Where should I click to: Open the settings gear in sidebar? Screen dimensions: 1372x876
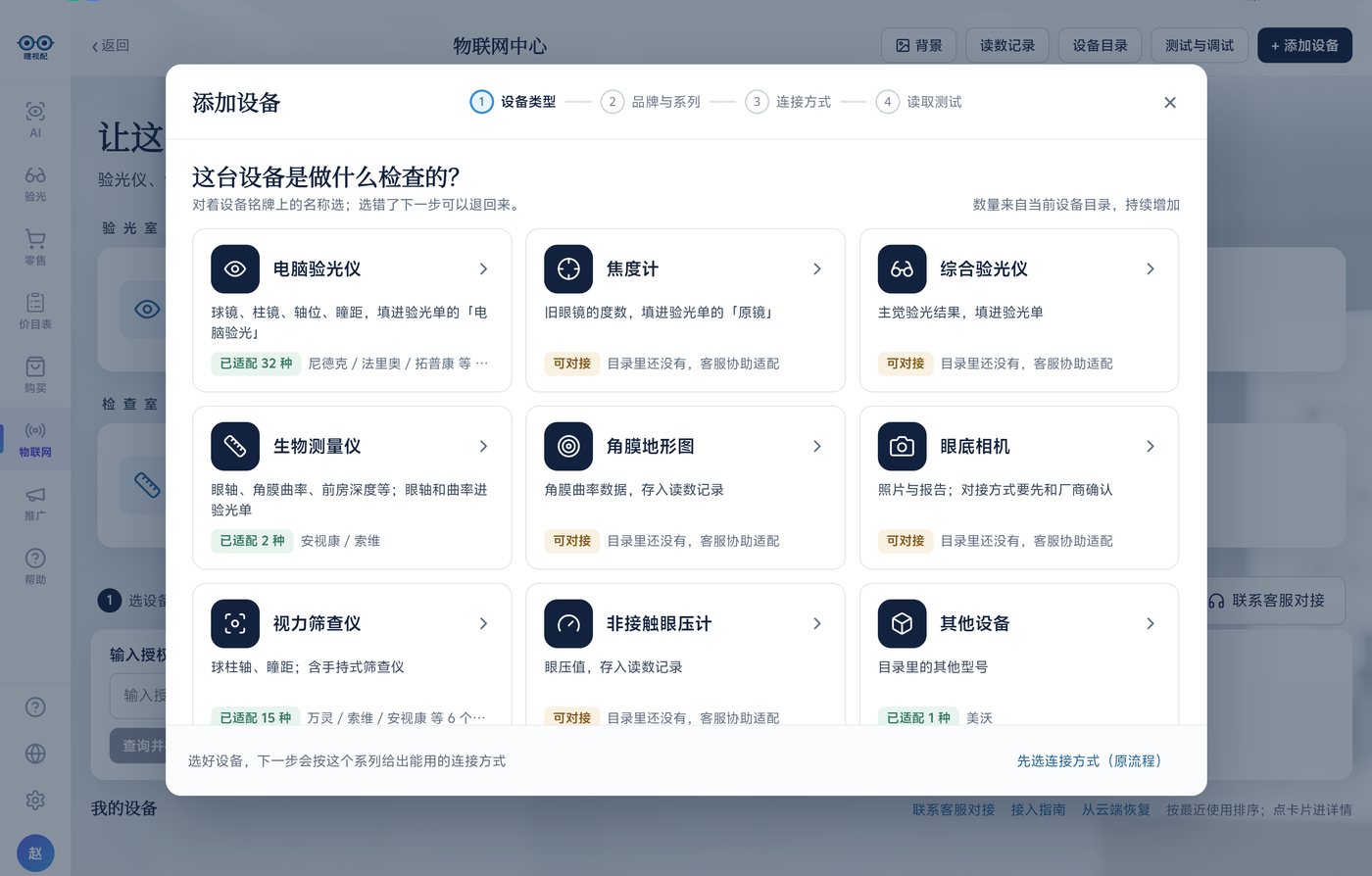35,800
